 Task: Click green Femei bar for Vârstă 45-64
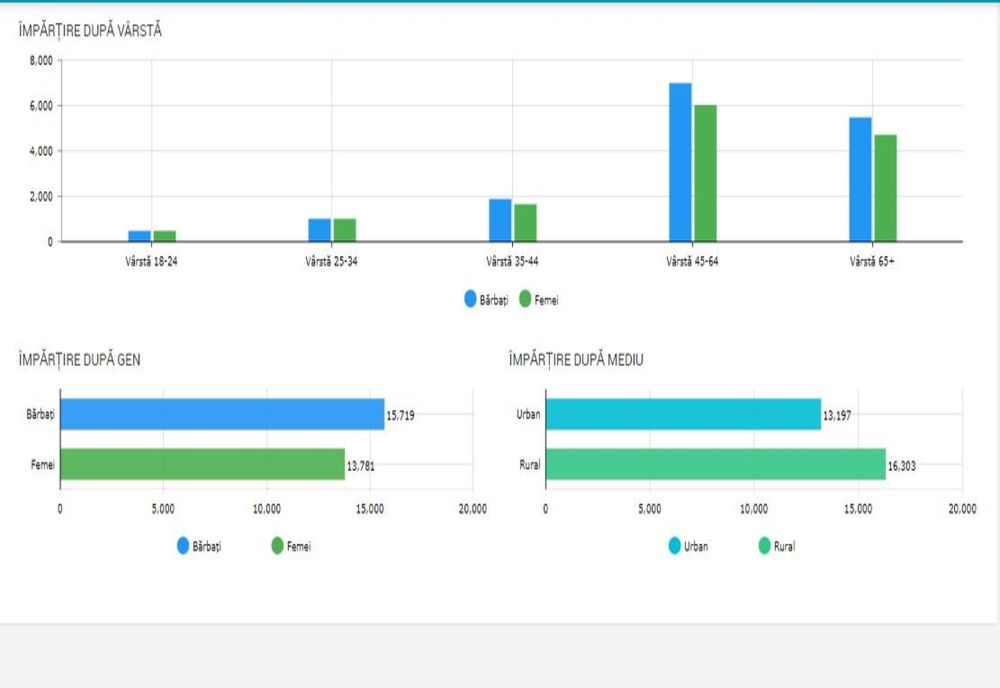[x=705, y=173]
